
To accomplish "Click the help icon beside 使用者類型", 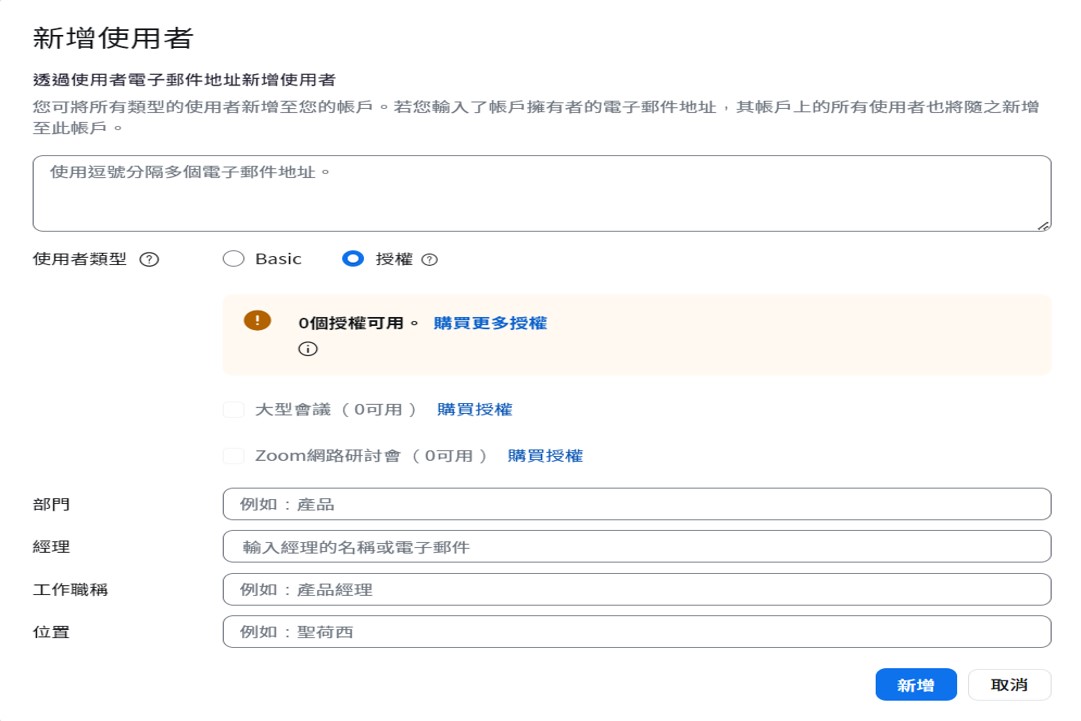I will (x=149, y=259).
